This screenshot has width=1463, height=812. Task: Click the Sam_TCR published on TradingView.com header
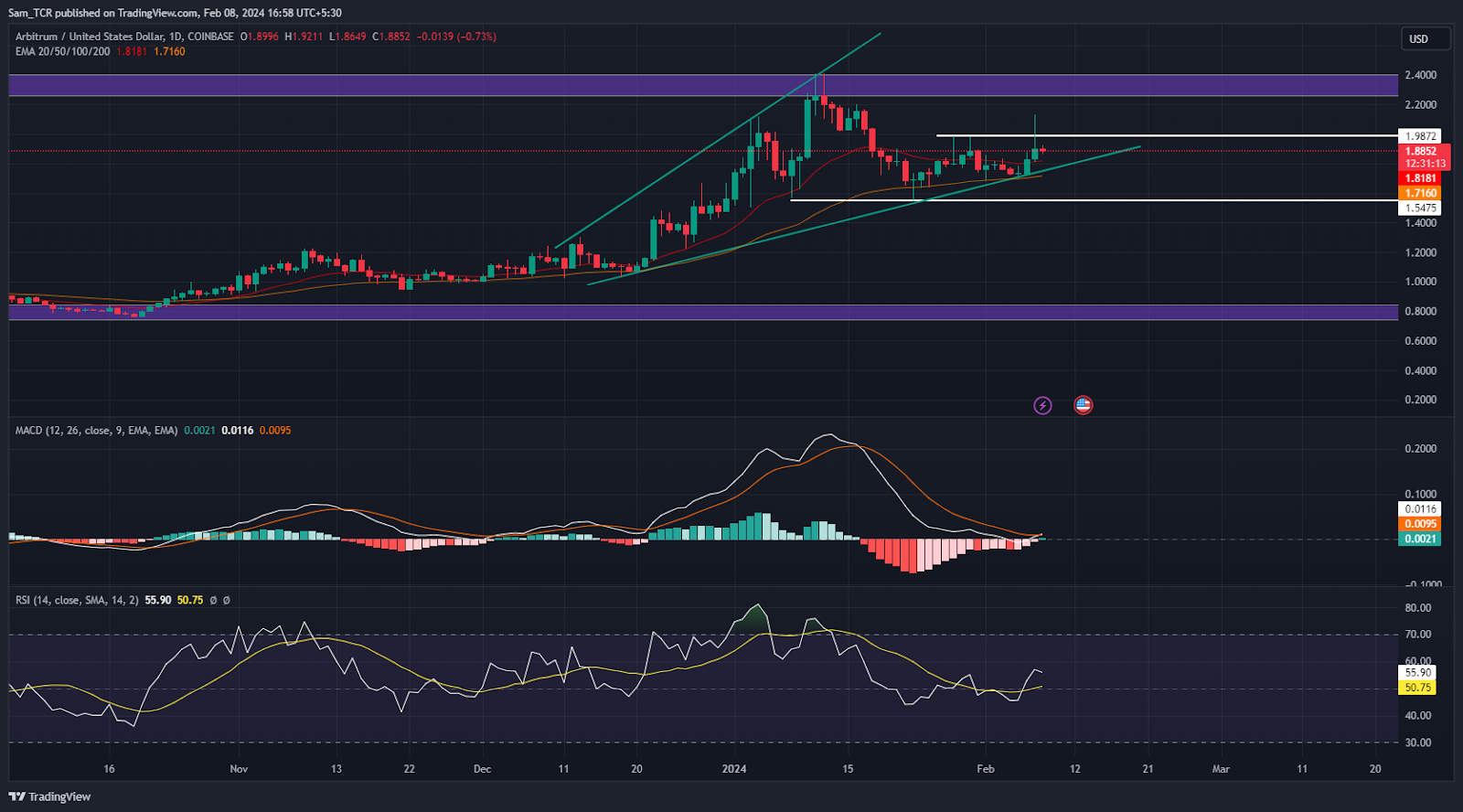tap(175, 13)
